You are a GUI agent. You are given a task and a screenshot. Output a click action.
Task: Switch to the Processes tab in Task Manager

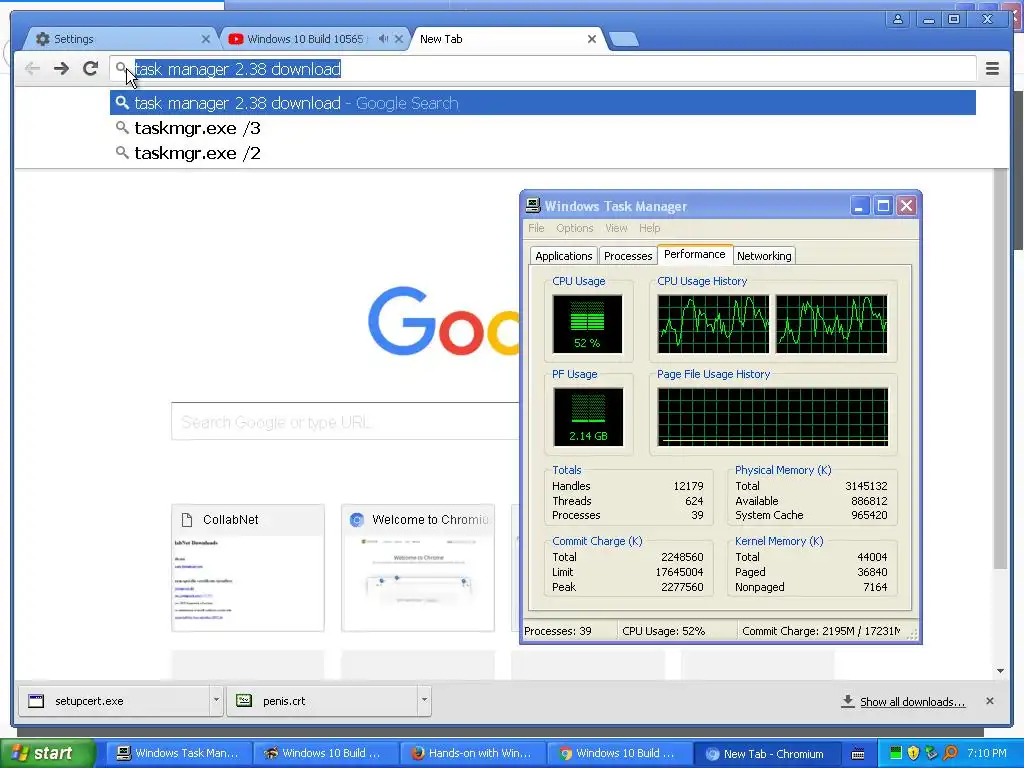[628, 256]
